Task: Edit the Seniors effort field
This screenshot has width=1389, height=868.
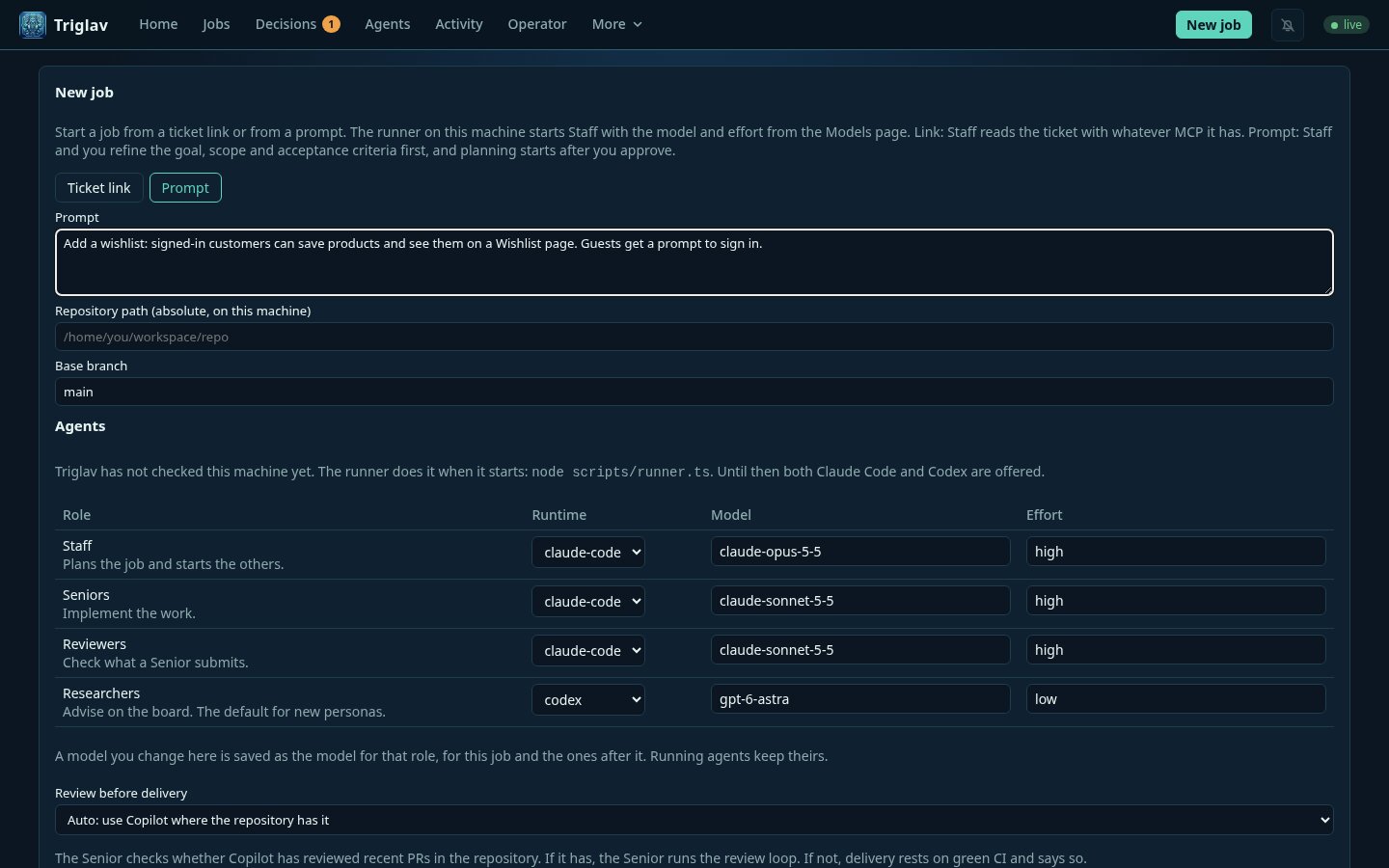Action: [x=1176, y=601]
